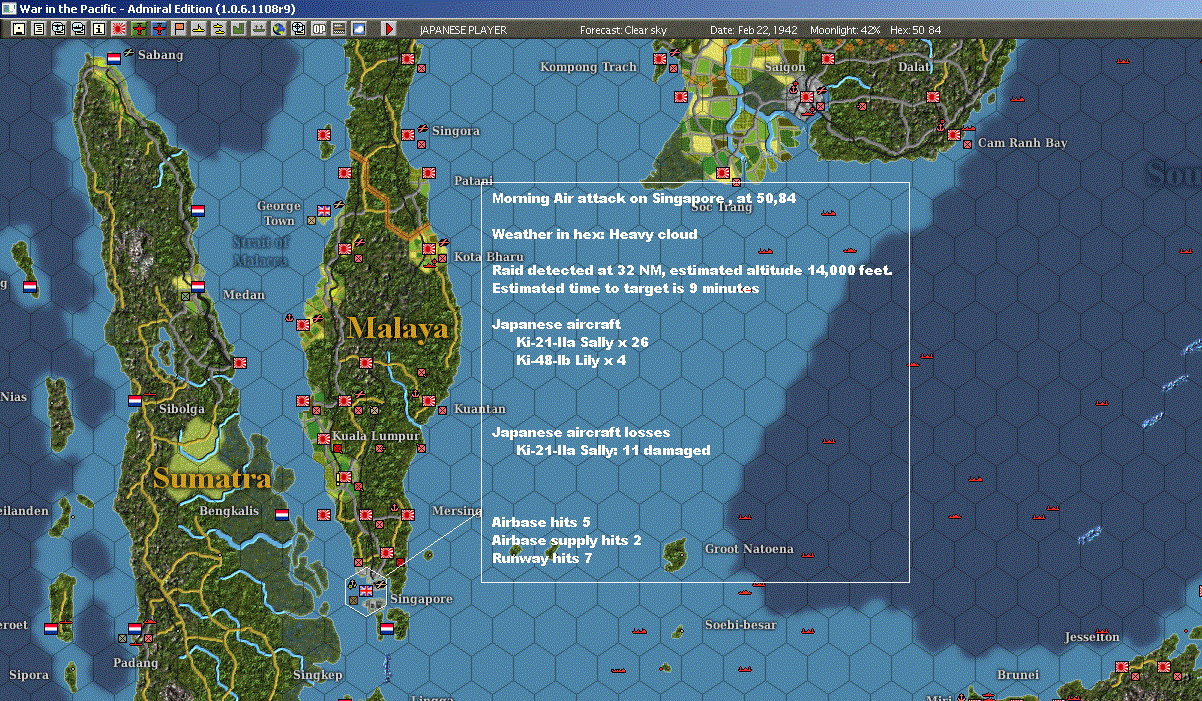1202x701 pixels.
Task: Select the Japanese flag base at Cam Ranh Bay
Action: [954, 134]
